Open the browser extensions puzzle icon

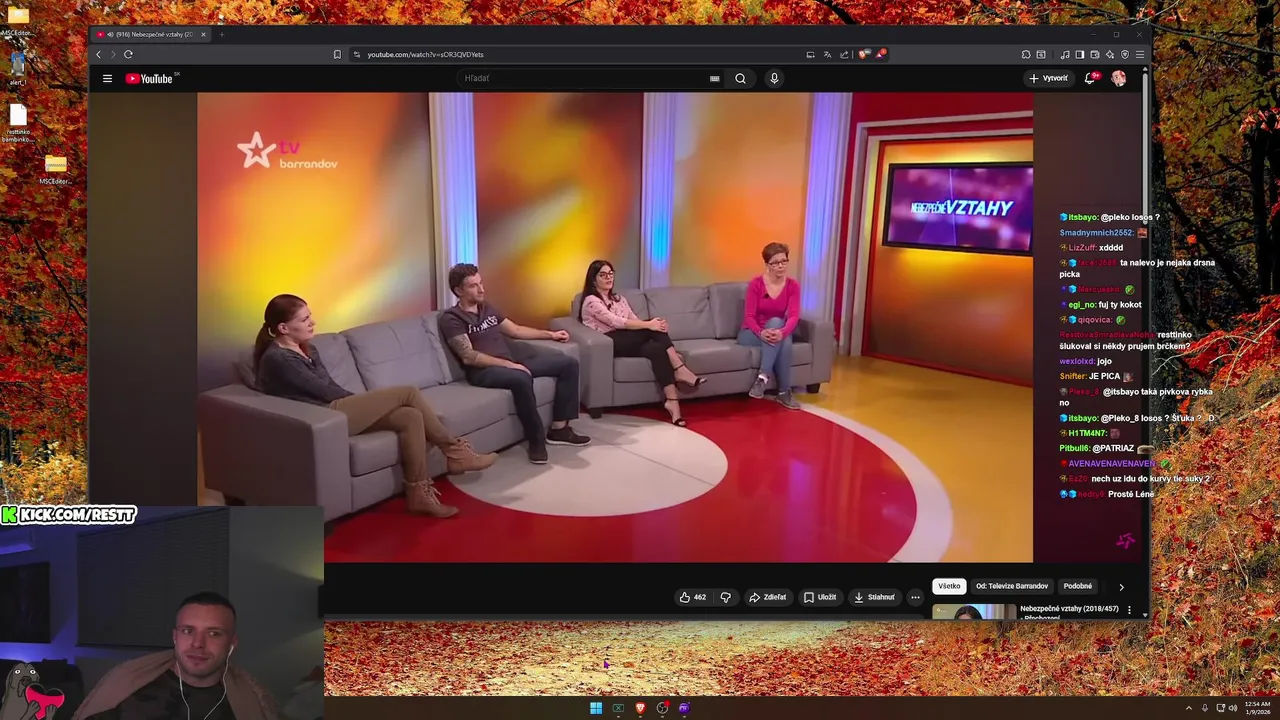1026,54
